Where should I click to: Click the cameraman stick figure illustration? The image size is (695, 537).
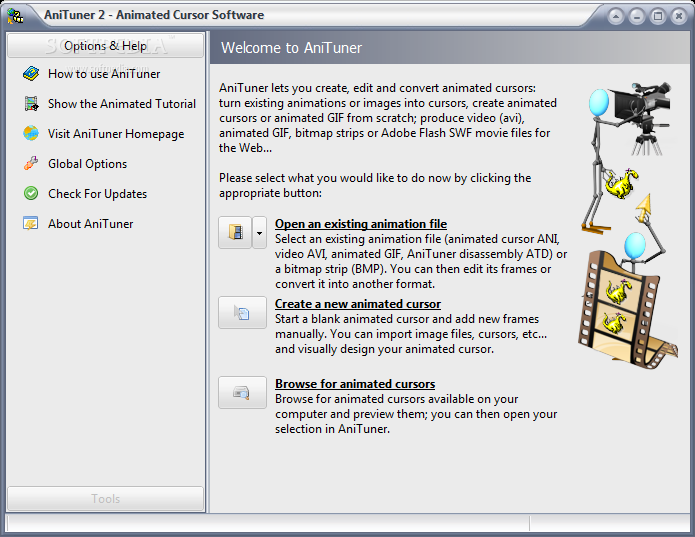[627, 157]
